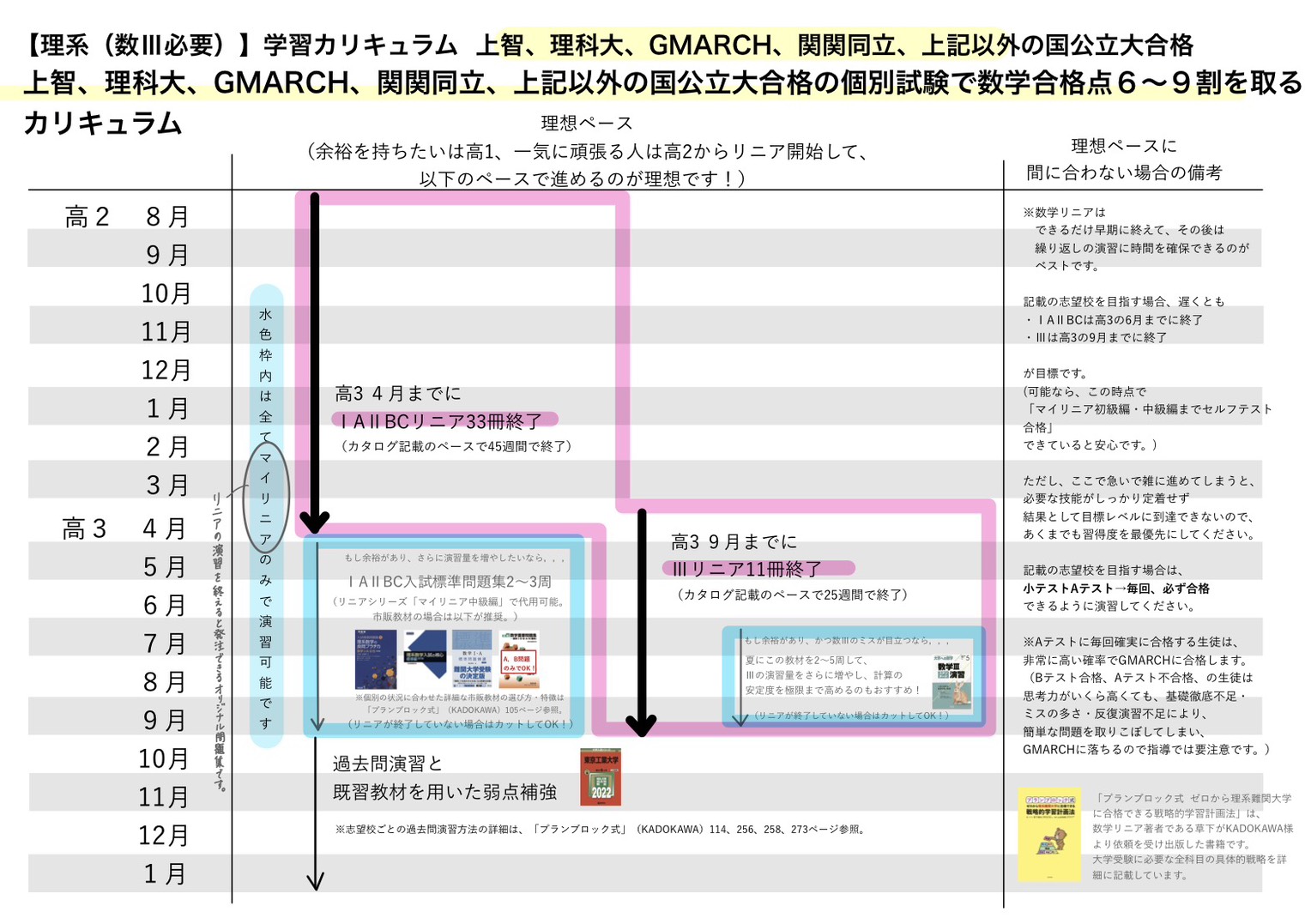Click the book cover labeled A,B問題のみでOK!
The image size is (1305, 924).
click(519, 660)
